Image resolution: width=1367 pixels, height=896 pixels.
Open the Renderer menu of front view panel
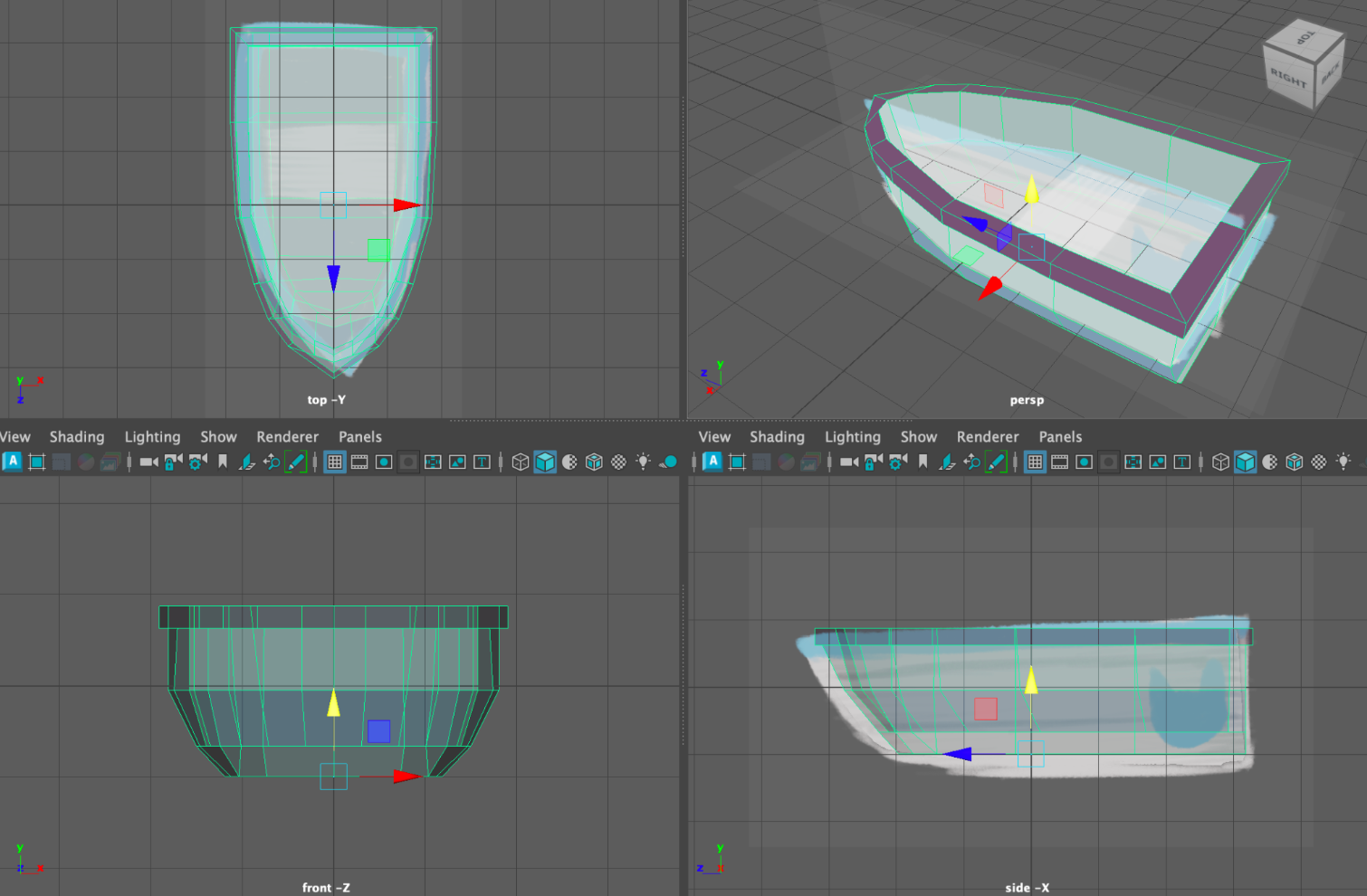[x=288, y=436]
